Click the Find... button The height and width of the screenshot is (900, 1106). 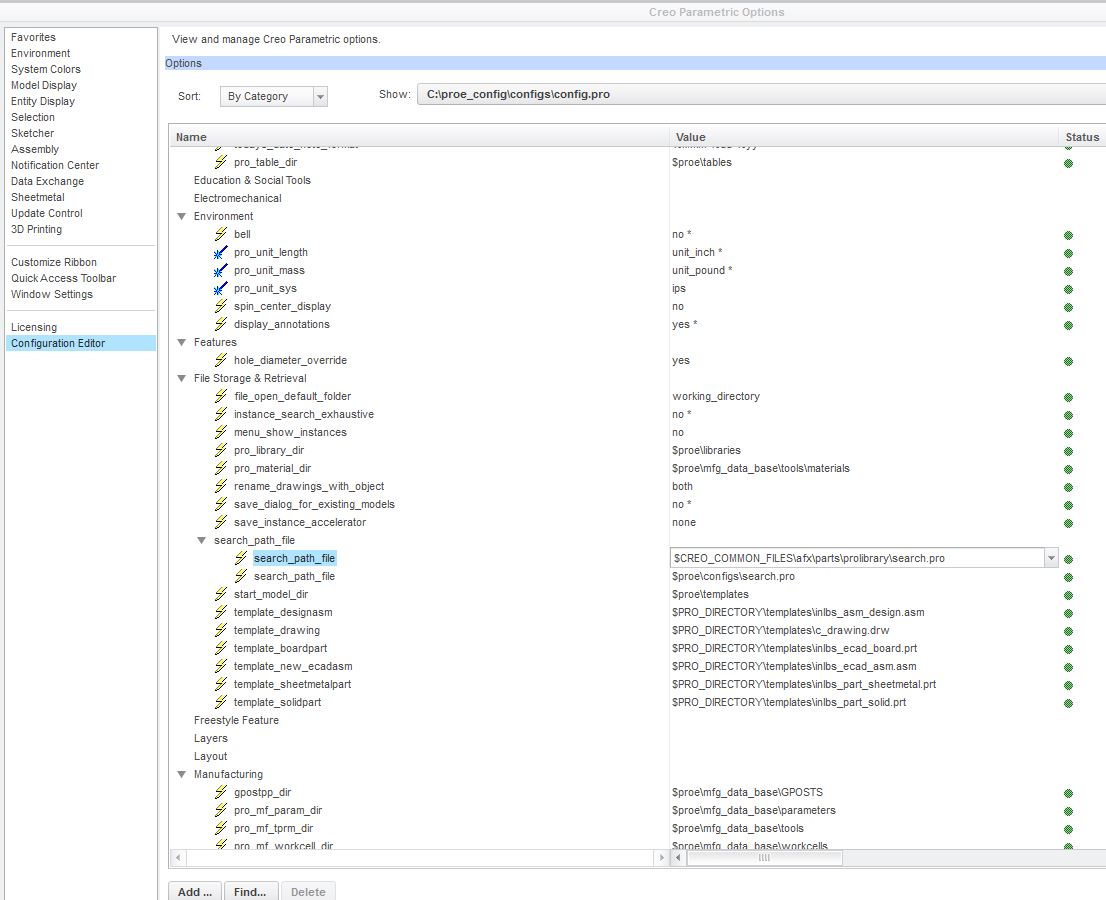250,892
